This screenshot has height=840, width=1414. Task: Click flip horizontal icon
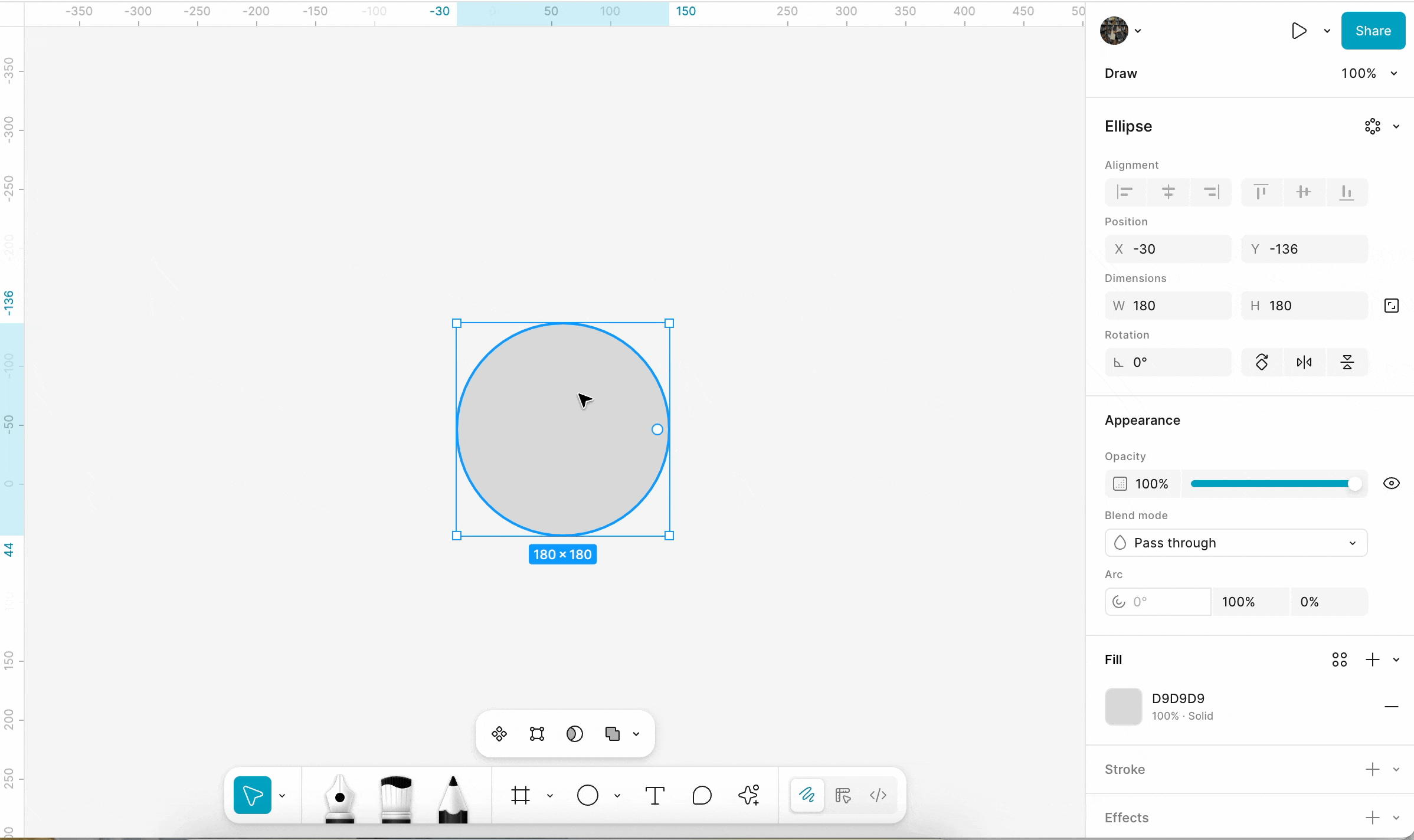pyautogui.click(x=1304, y=362)
